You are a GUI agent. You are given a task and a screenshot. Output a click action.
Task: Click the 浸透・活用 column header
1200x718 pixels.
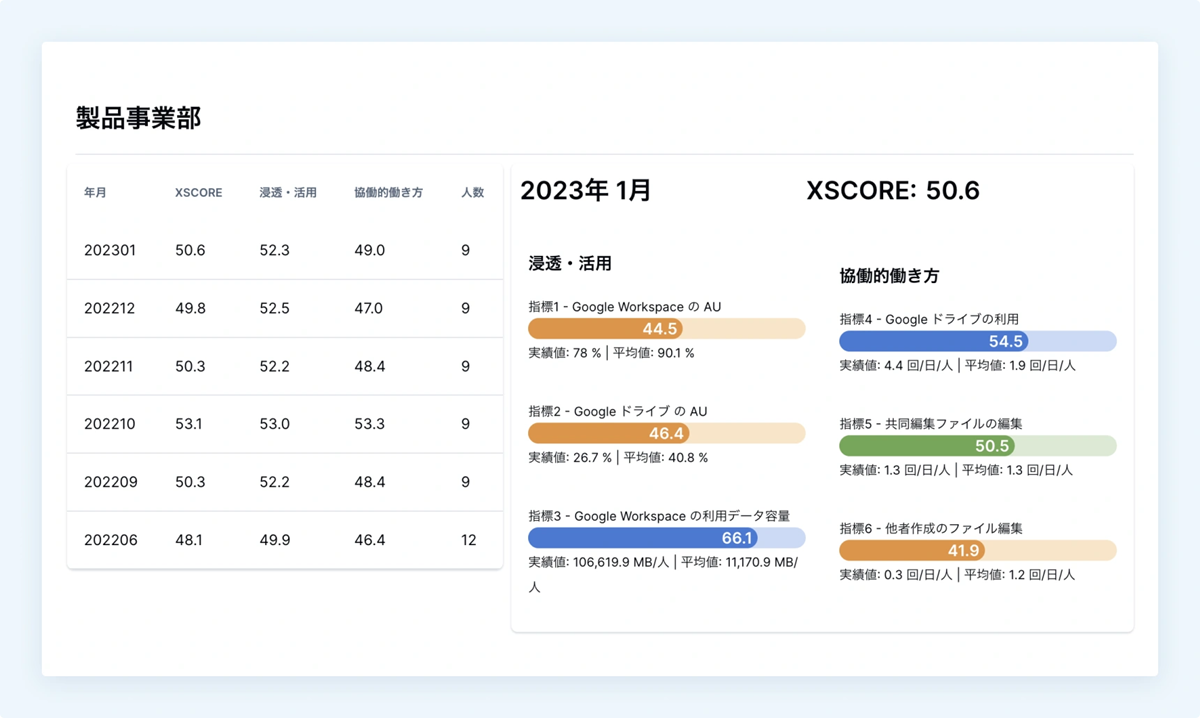288,192
